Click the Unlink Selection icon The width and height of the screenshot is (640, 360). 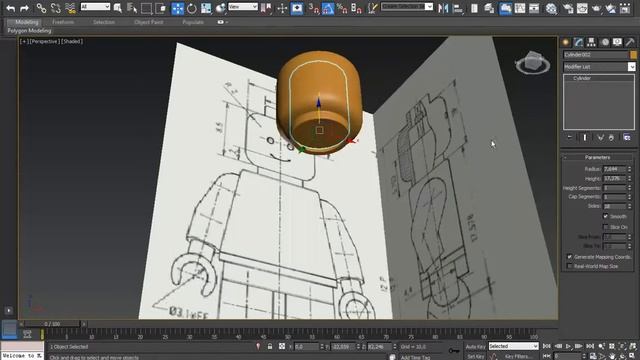pyautogui.click(x=56, y=8)
